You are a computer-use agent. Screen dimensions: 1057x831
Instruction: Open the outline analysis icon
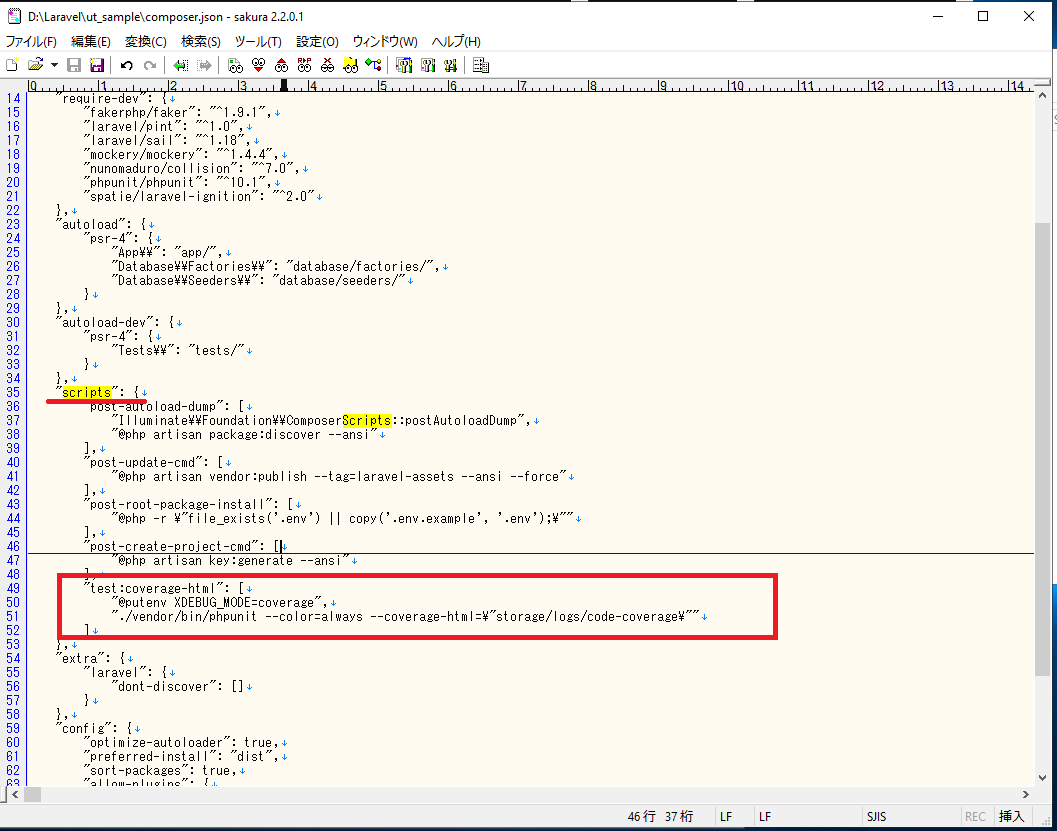click(373, 65)
